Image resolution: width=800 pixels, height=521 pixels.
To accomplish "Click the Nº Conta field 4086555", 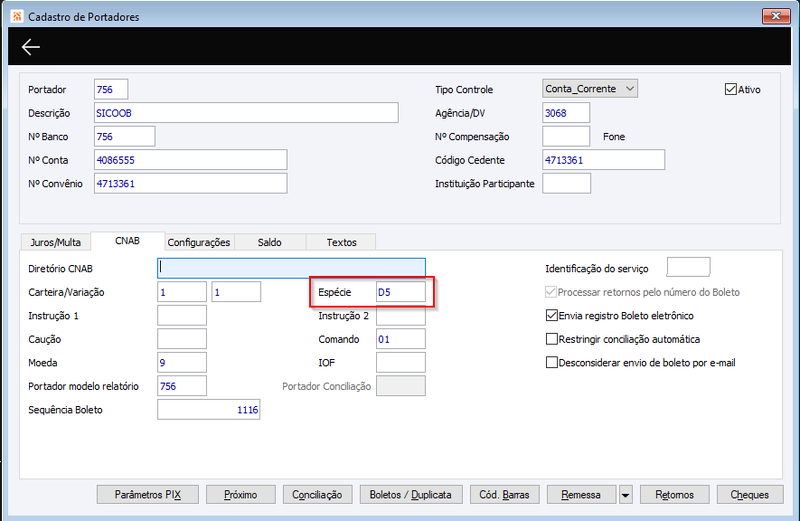I will pos(190,160).
